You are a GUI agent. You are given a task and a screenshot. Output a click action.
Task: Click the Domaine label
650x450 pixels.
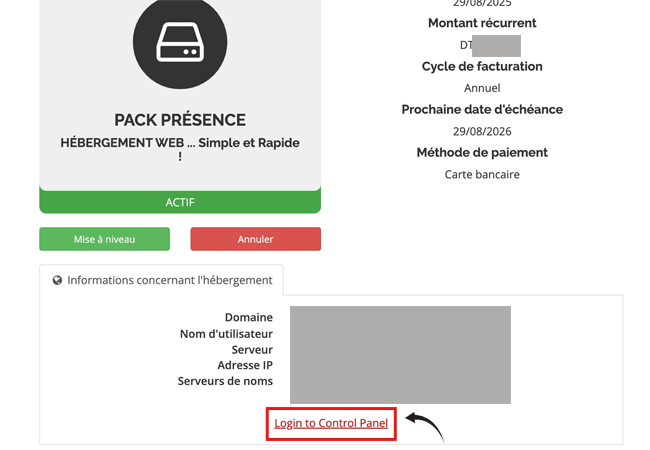tap(249, 317)
